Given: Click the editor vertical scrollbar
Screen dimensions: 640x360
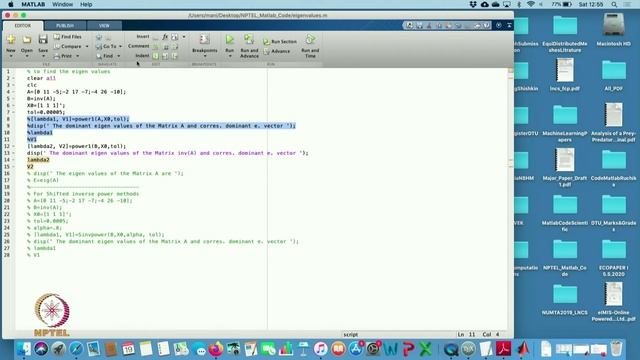Looking at the screenshot, I should pos(510,198).
